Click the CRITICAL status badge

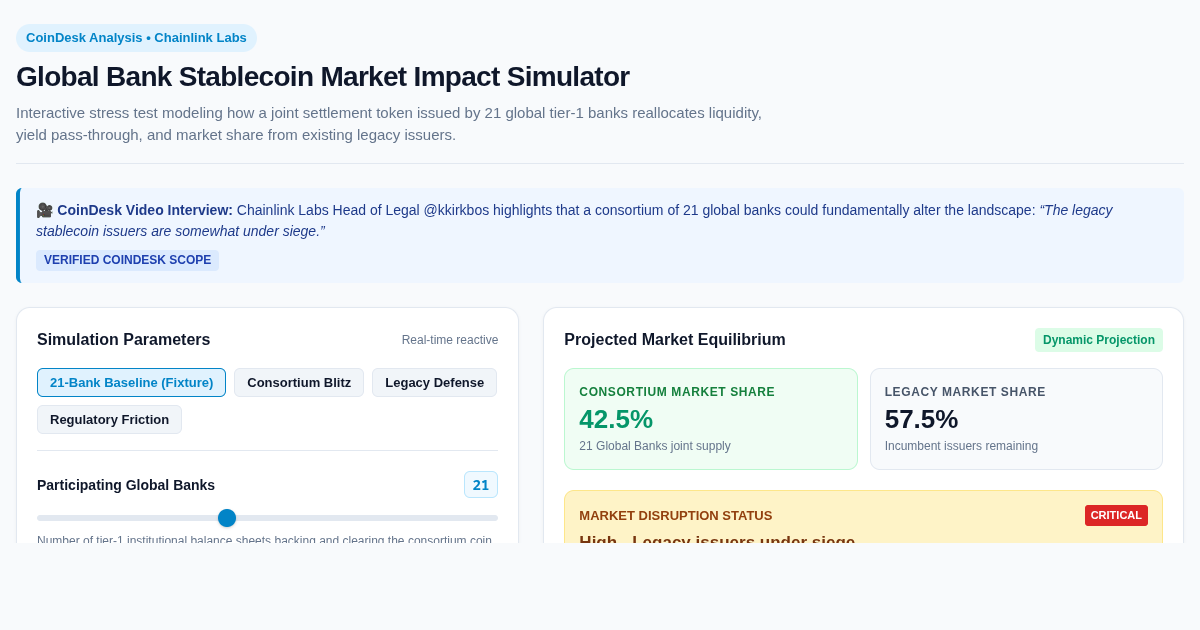coord(1116,515)
